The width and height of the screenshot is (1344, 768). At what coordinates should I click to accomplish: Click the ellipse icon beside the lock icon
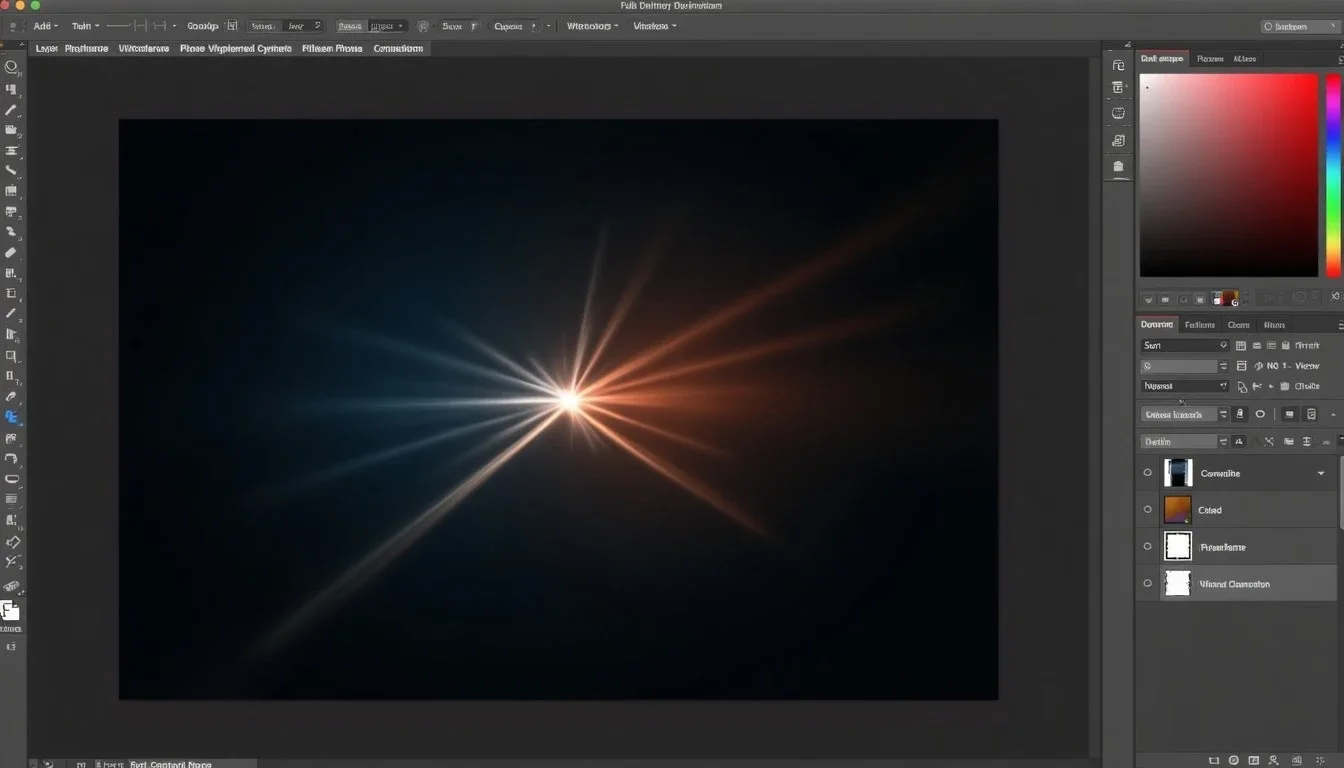pos(1260,414)
